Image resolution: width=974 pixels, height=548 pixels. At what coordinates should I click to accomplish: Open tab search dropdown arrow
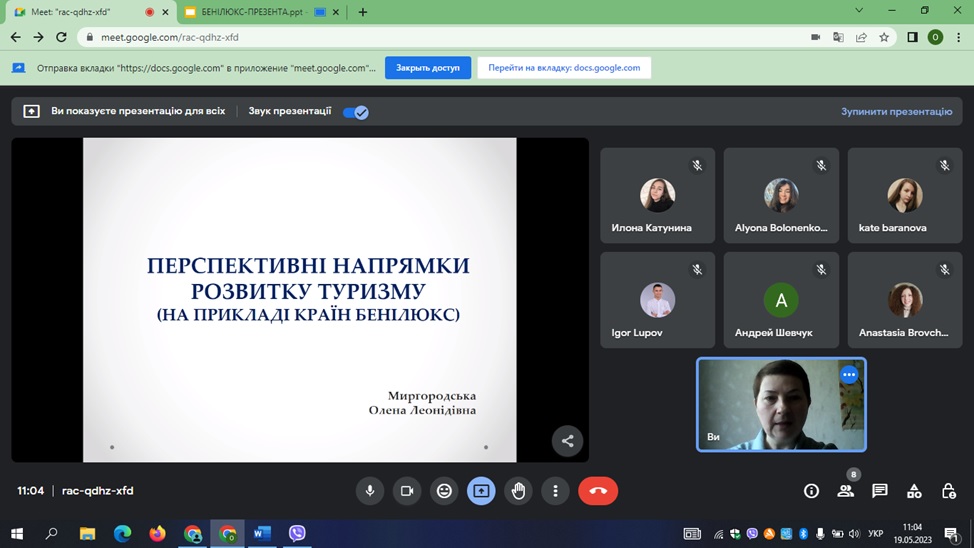tap(859, 11)
